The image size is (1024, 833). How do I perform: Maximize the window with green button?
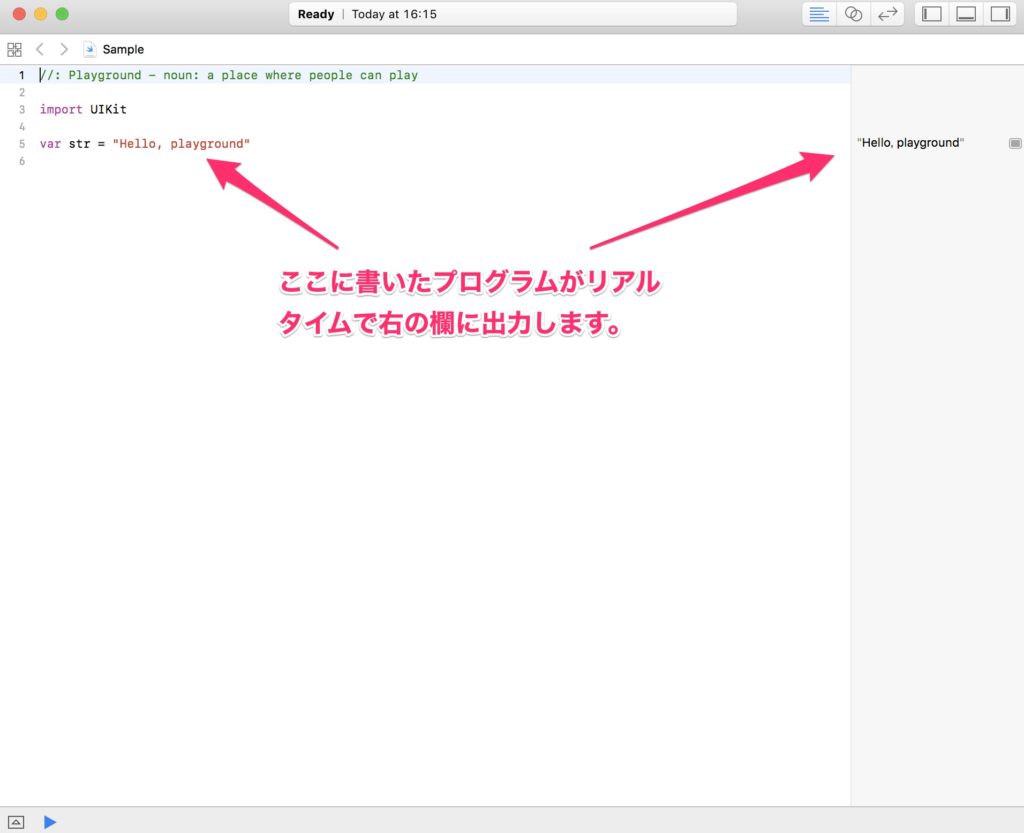click(62, 14)
